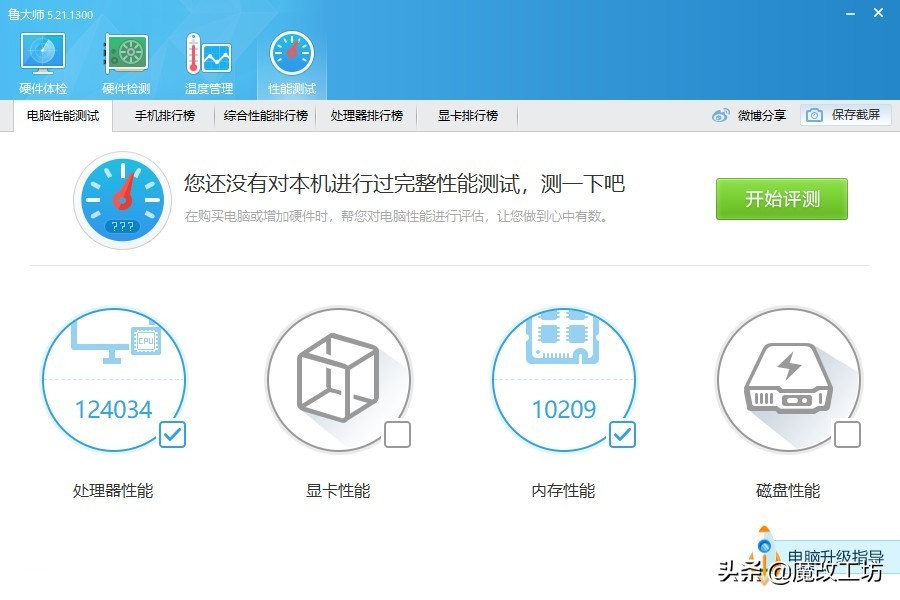Open the title bar dropdown menu arrow
The image size is (900, 600).
(x=822, y=12)
